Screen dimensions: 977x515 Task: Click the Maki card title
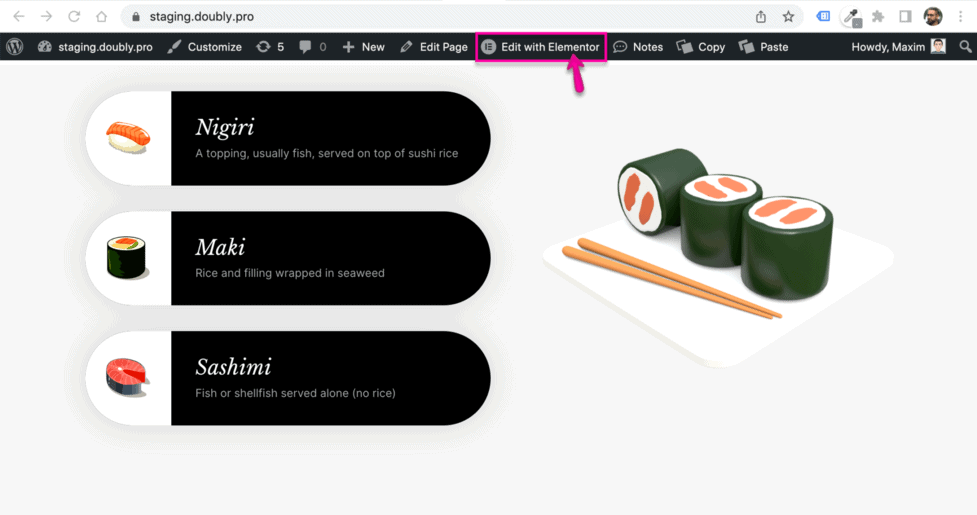tap(221, 247)
